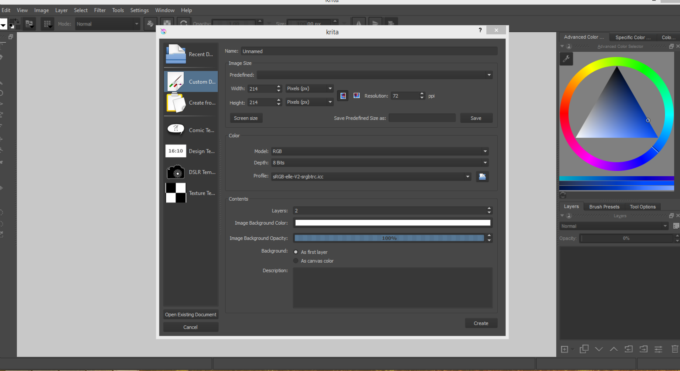
Task: Open color selector wrench settings
Action: click(566, 59)
